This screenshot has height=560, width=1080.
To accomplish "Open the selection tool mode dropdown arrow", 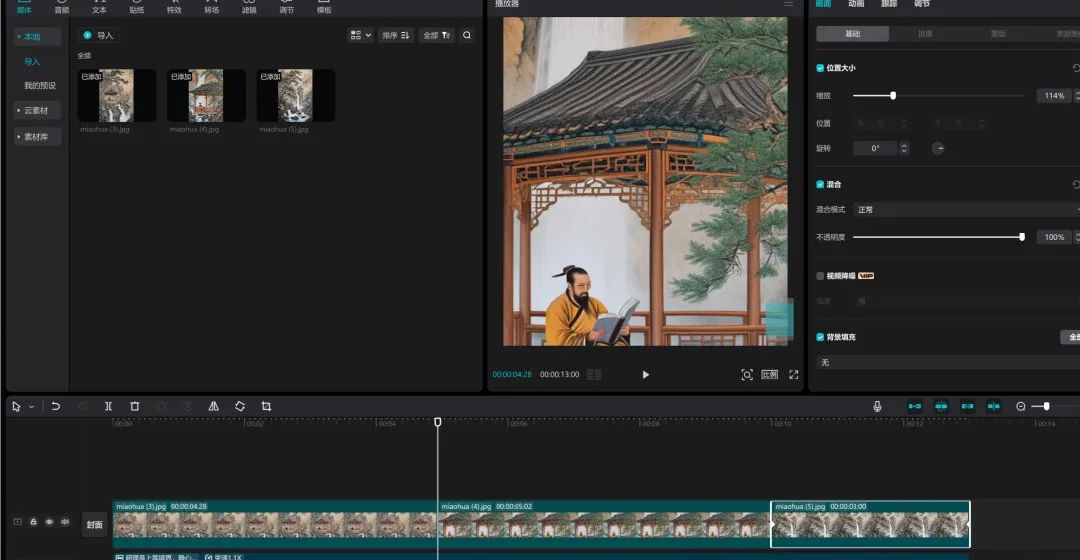I will pos(32,407).
